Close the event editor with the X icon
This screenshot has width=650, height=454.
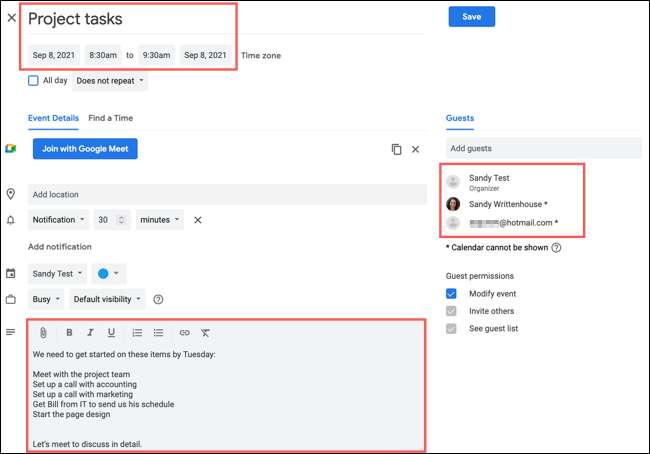tap(12, 18)
